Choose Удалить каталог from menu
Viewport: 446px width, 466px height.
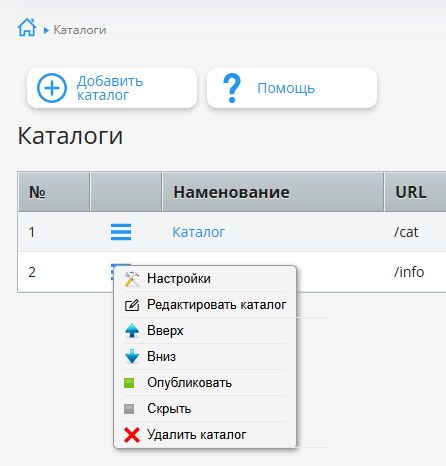point(197,434)
